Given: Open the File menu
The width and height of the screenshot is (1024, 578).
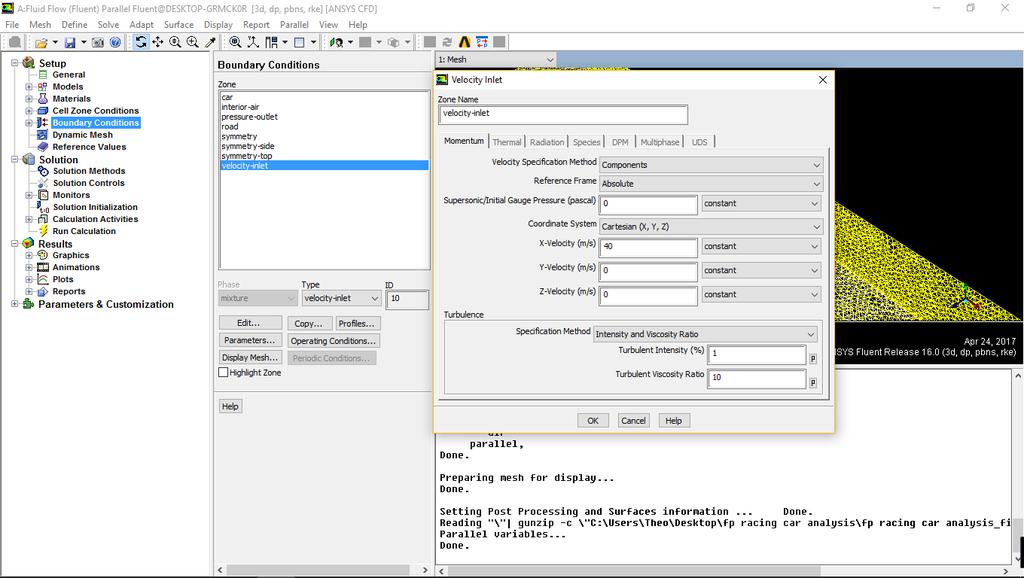Looking at the screenshot, I should [x=12, y=25].
